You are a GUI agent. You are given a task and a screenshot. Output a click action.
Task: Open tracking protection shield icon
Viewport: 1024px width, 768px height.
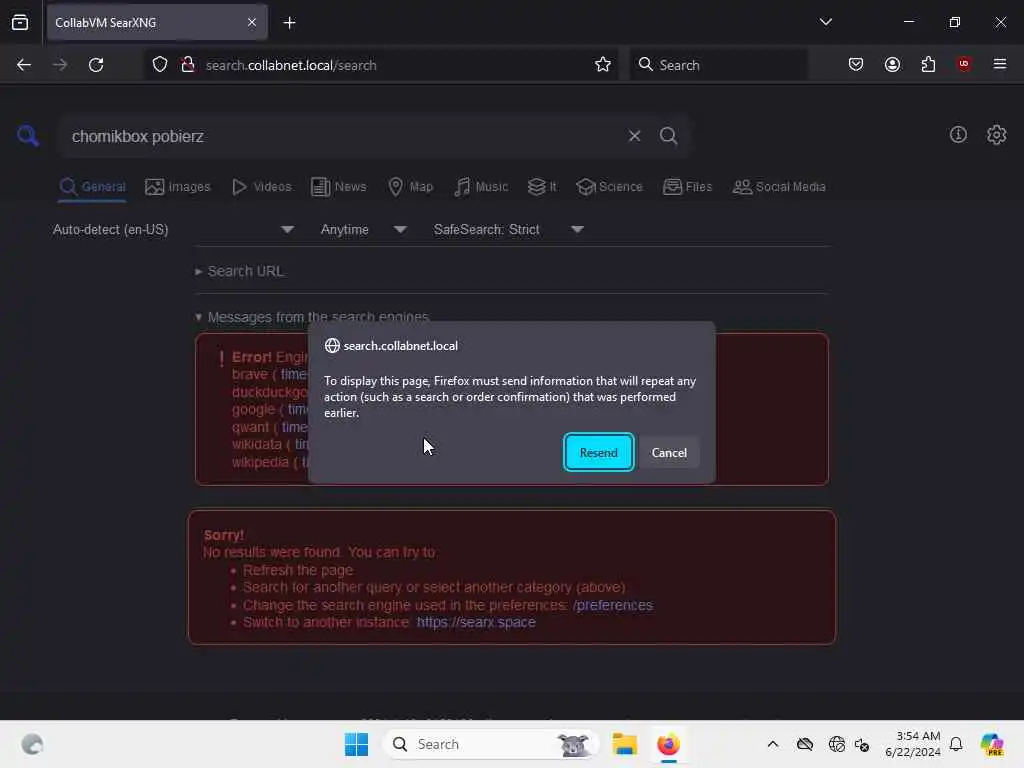pos(160,65)
